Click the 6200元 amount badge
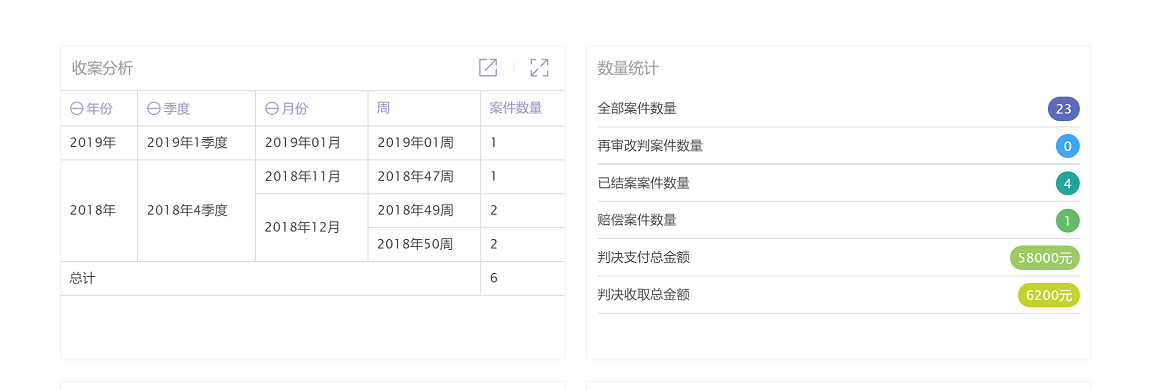 click(x=1049, y=295)
